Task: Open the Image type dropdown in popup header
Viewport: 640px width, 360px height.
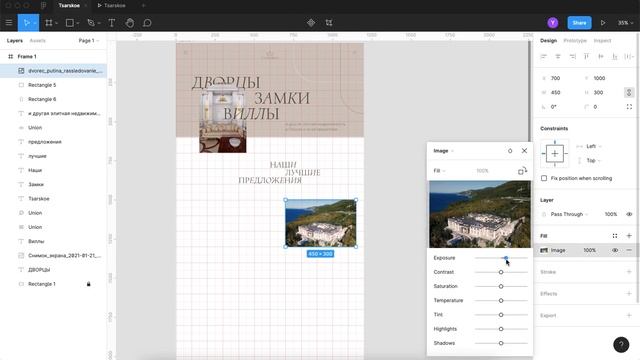Action: tap(443, 151)
